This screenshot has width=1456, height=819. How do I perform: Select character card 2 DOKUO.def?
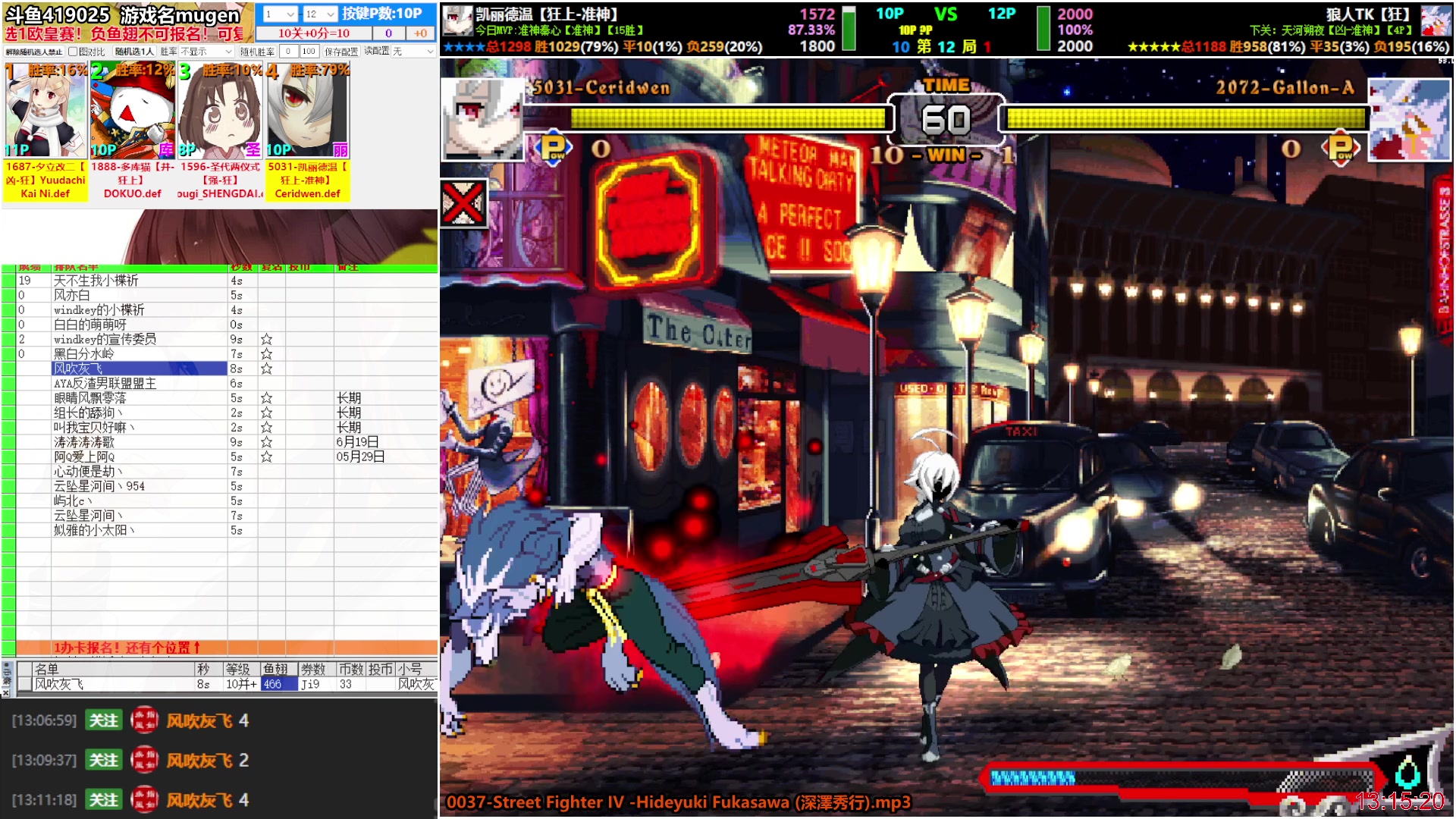coord(133,132)
